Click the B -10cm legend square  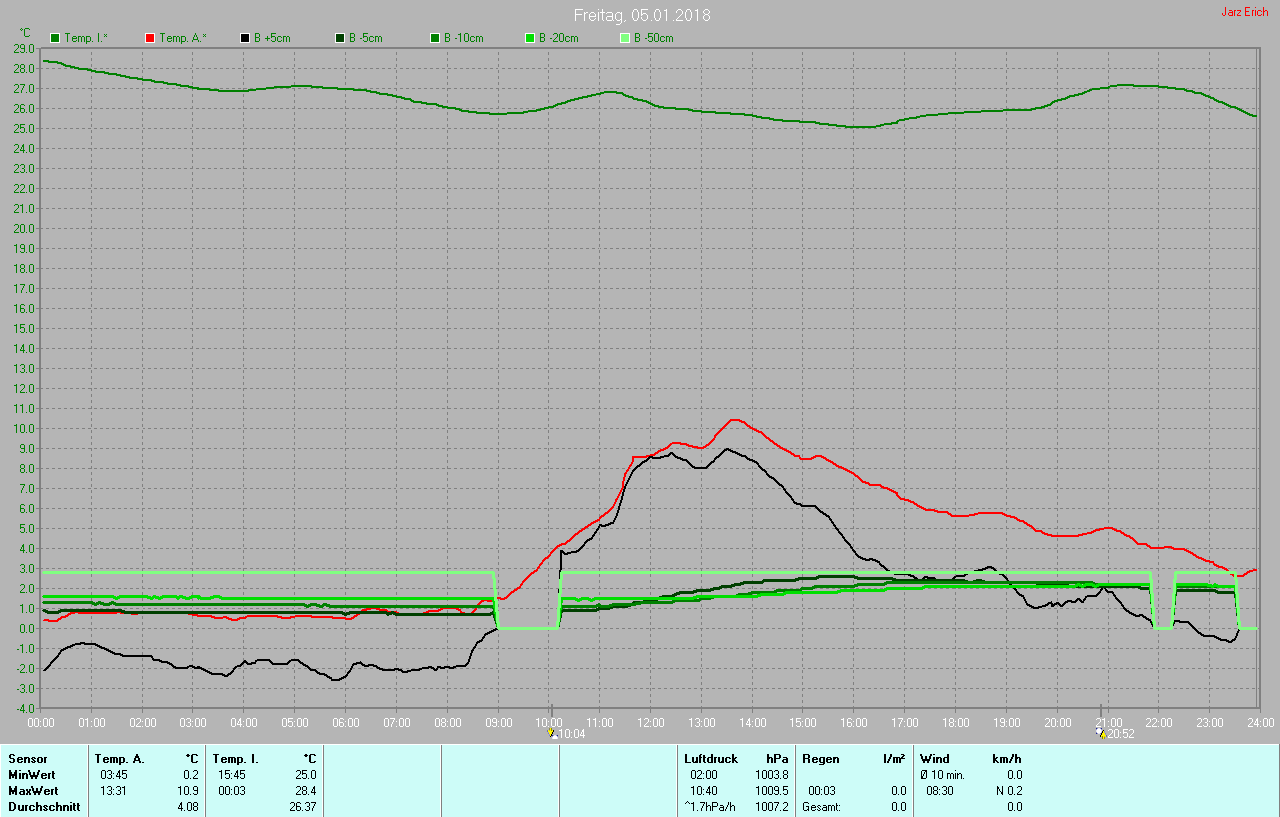[435, 38]
